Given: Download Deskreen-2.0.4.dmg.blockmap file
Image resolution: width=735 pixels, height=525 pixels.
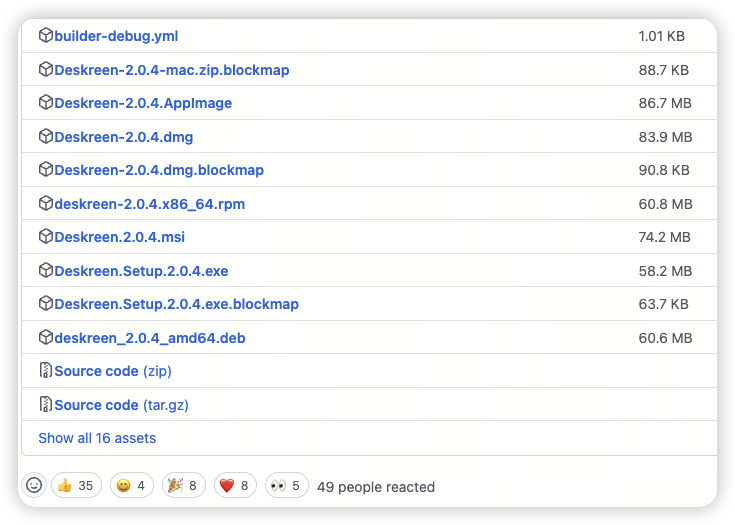Looking at the screenshot, I should 159,170.
